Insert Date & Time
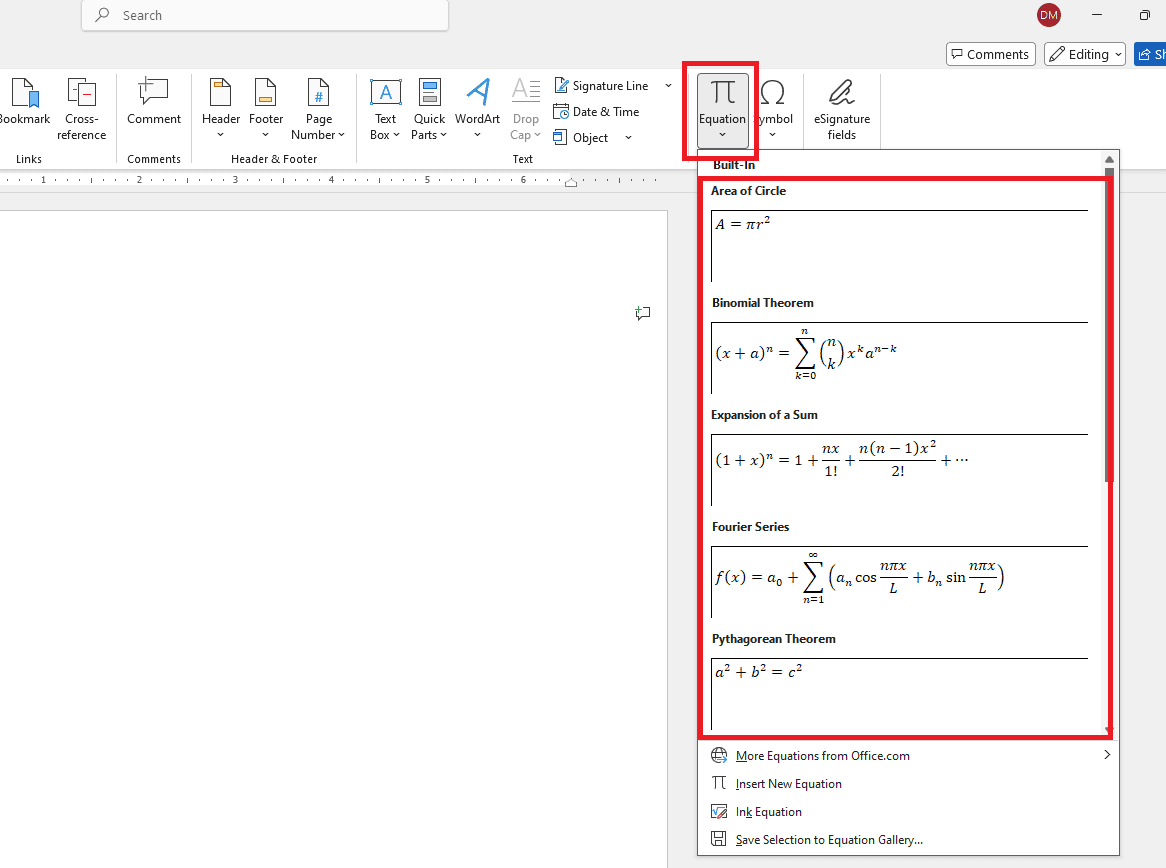 (596, 112)
